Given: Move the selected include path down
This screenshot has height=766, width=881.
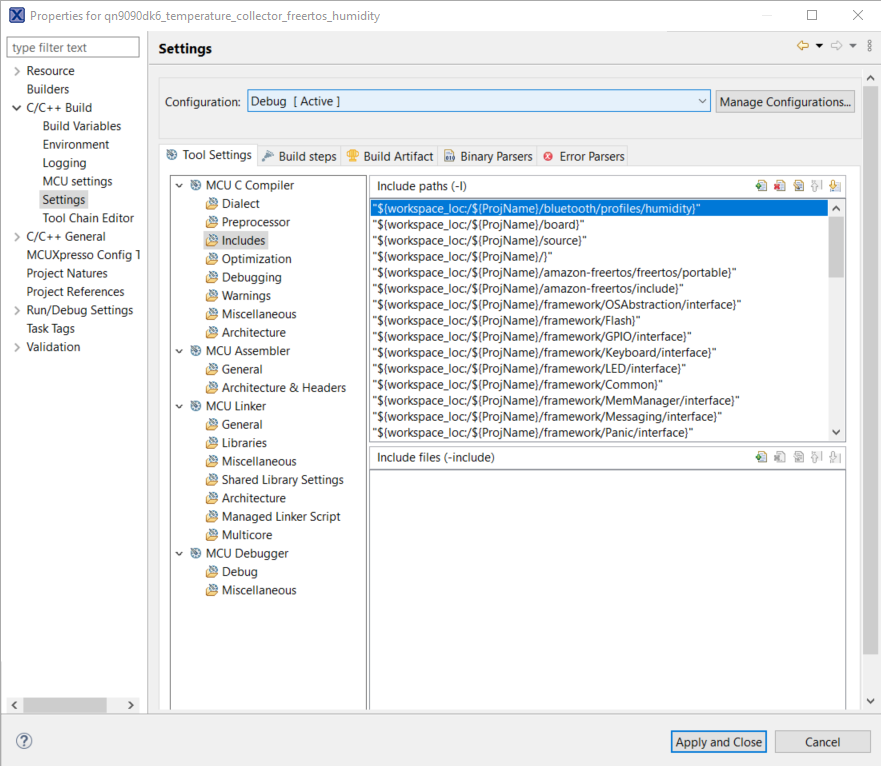Looking at the screenshot, I should coord(835,185).
